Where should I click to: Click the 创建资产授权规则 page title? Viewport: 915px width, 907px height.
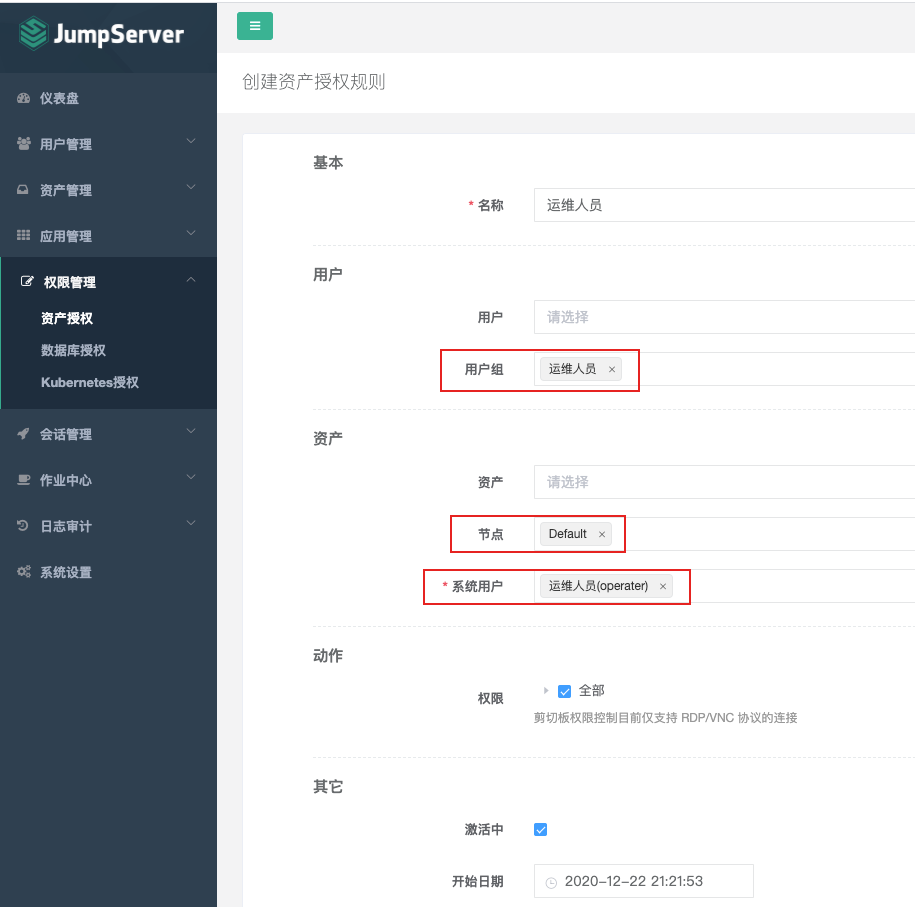click(313, 82)
